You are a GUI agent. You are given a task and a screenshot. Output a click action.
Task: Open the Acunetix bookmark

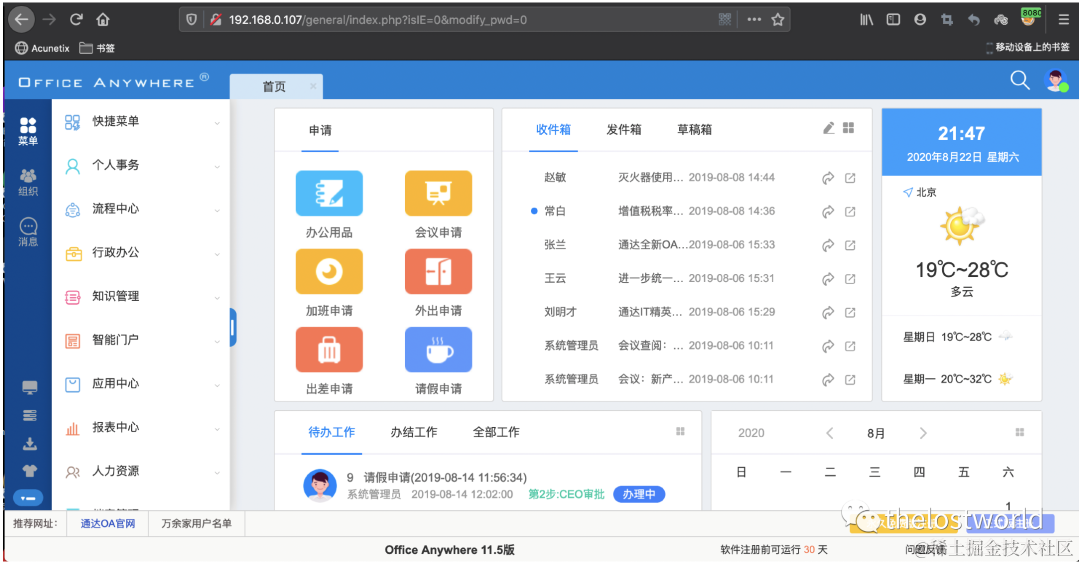43,48
